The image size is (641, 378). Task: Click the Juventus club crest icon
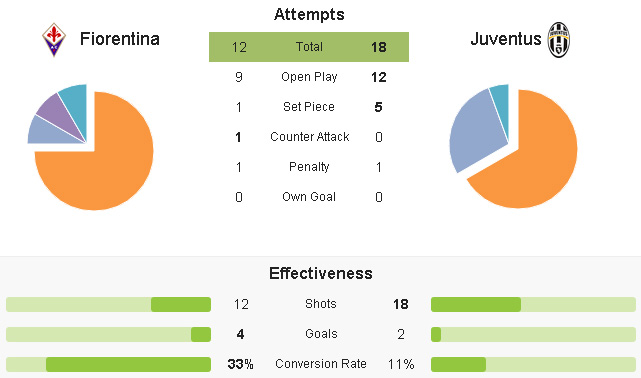click(x=558, y=40)
